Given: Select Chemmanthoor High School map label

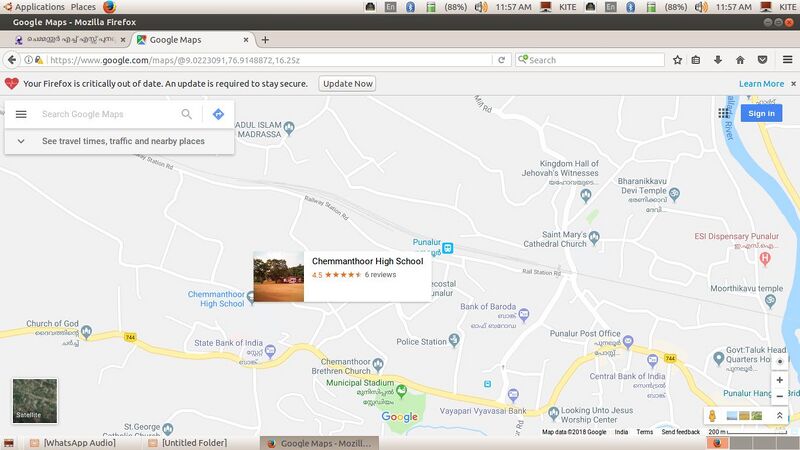Looking at the screenshot, I should point(216,299).
